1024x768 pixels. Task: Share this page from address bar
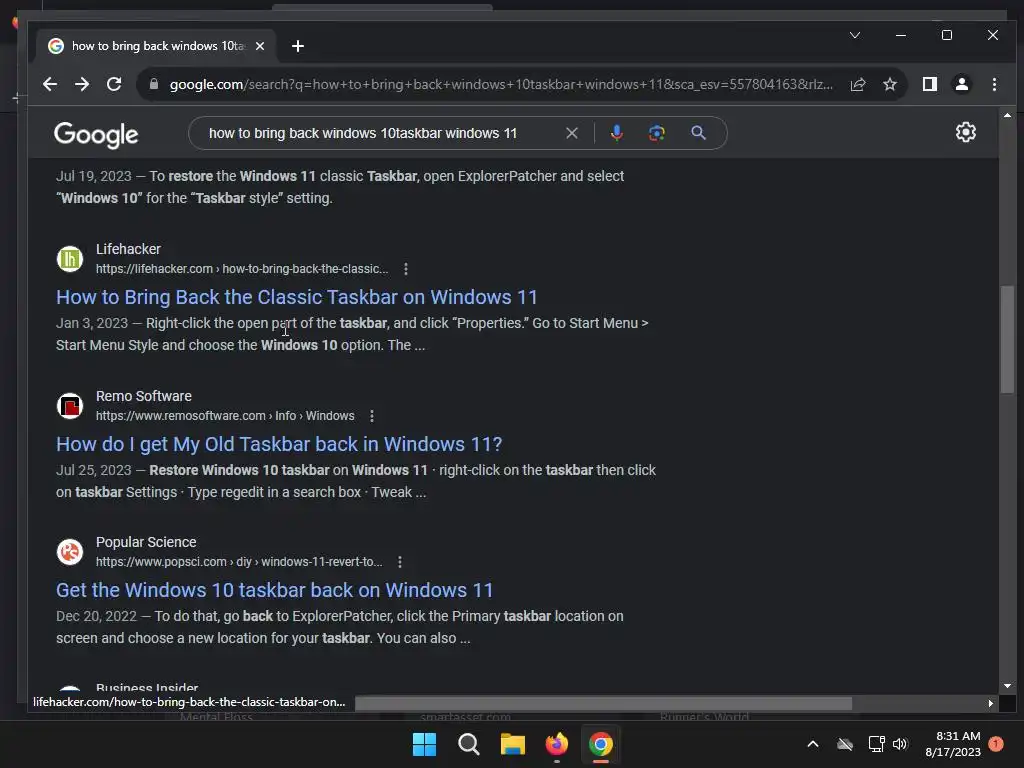point(857,84)
